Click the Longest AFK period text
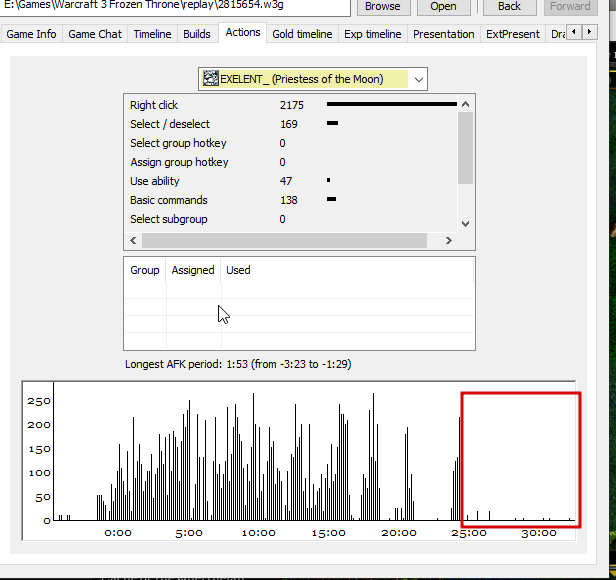Screen dimensions: 616x580 point(238,364)
